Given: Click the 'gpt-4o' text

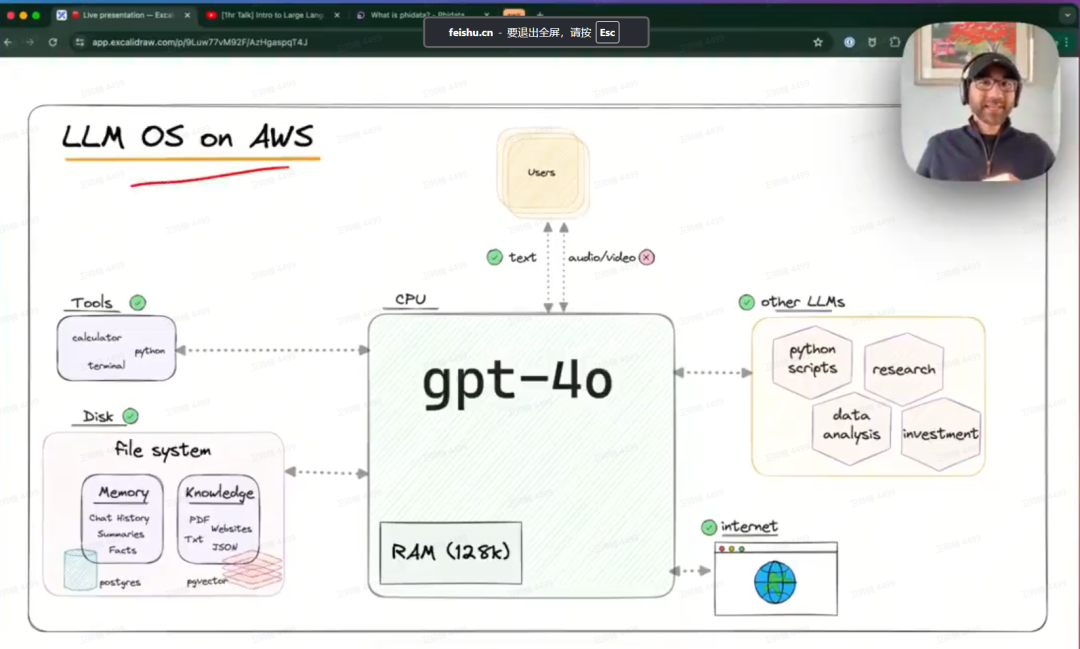Looking at the screenshot, I should point(517,381).
